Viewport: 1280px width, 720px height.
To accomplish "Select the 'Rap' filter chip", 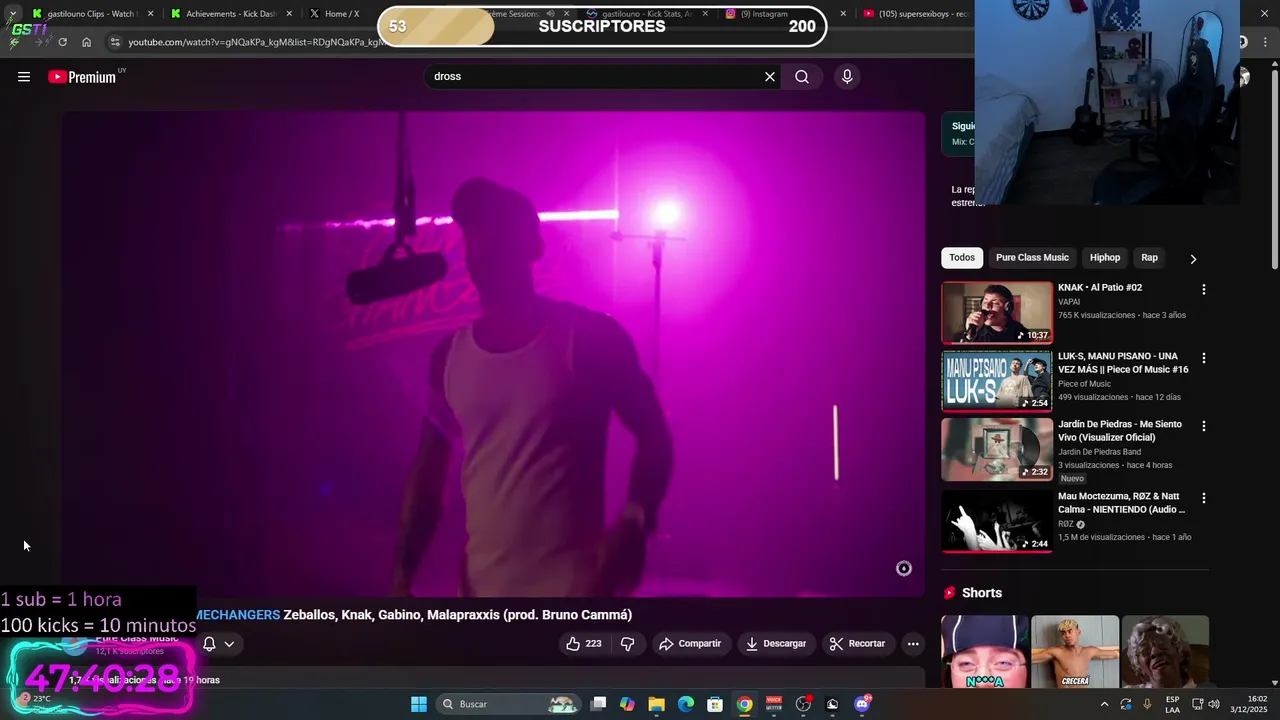I will (x=1150, y=258).
